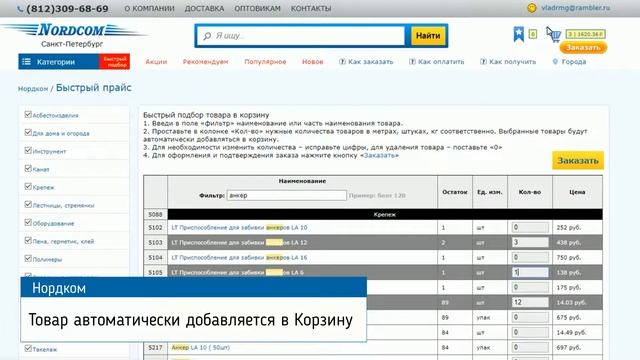Open the Категории dropdown menu
Image resolution: width=640 pixels, height=360 pixels.
tap(59, 62)
